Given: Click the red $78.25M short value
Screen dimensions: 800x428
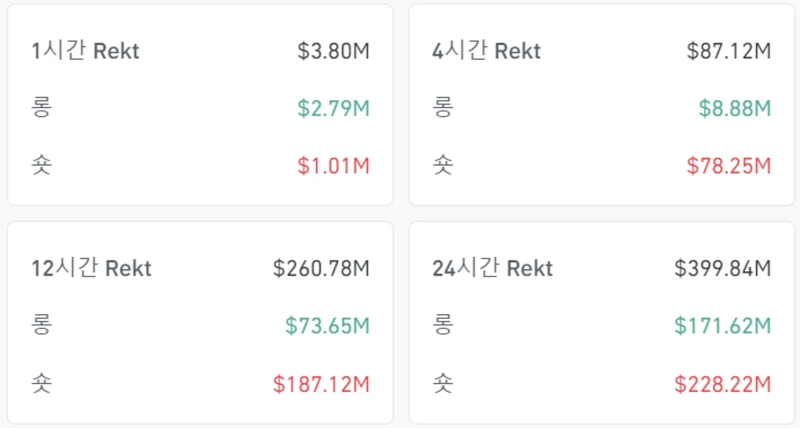Looking at the screenshot, I should [x=728, y=165].
